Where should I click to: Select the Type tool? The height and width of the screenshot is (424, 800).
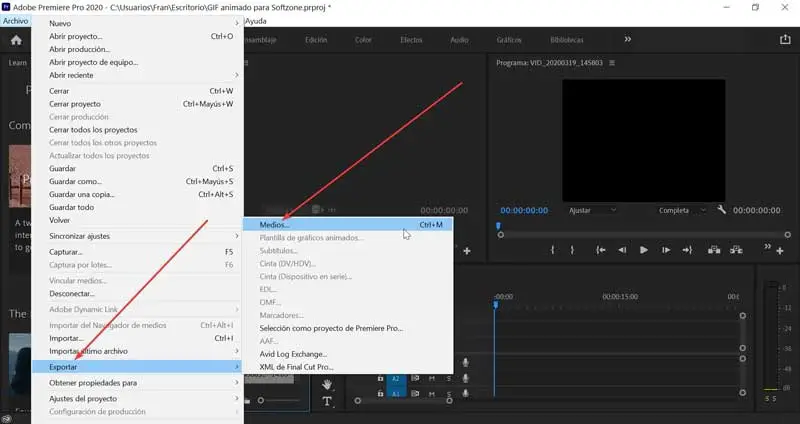tap(327, 402)
